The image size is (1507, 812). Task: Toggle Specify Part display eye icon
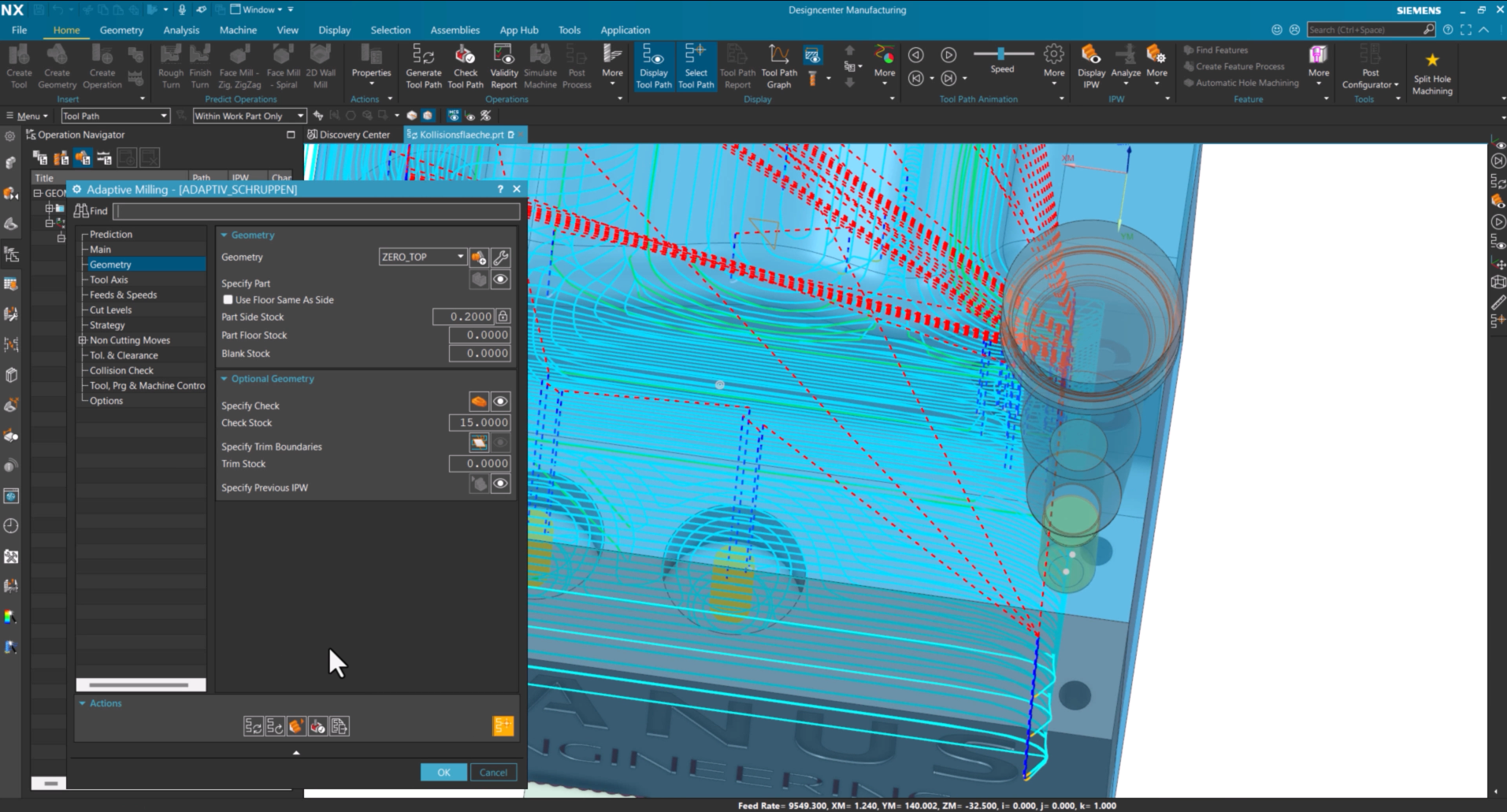click(500, 280)
